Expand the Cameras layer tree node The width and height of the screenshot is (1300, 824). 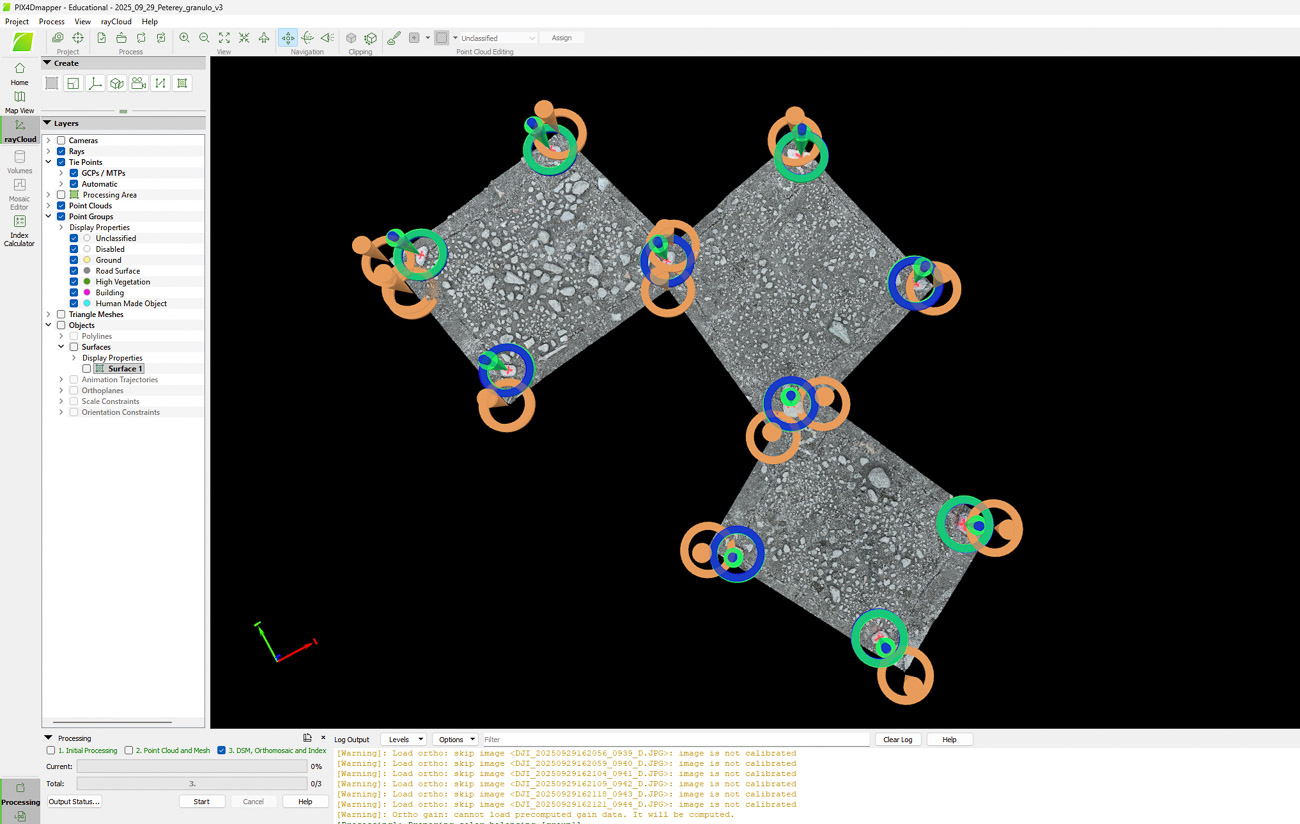coord(48,140)
